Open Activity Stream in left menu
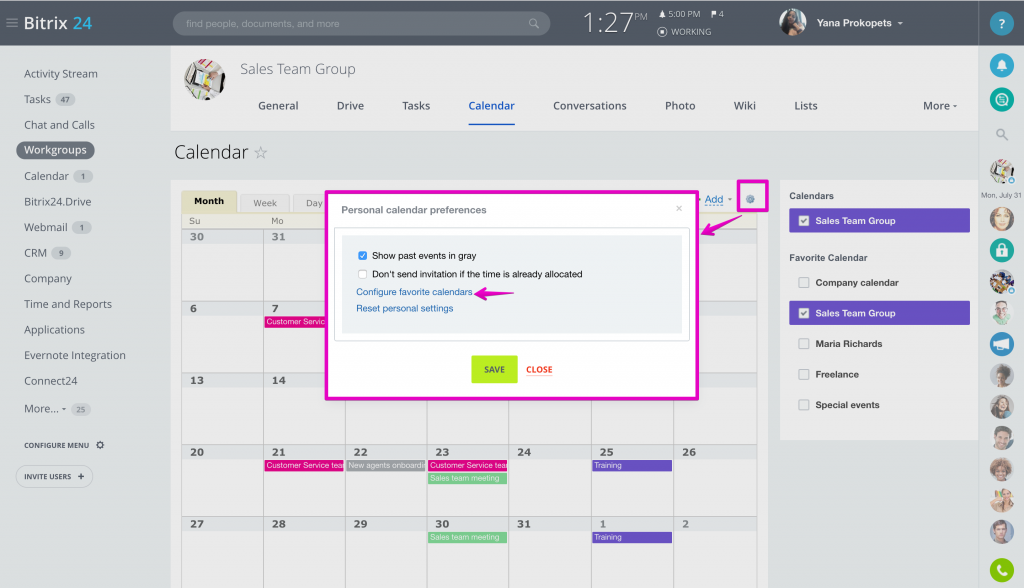 [x=61, y=74]
